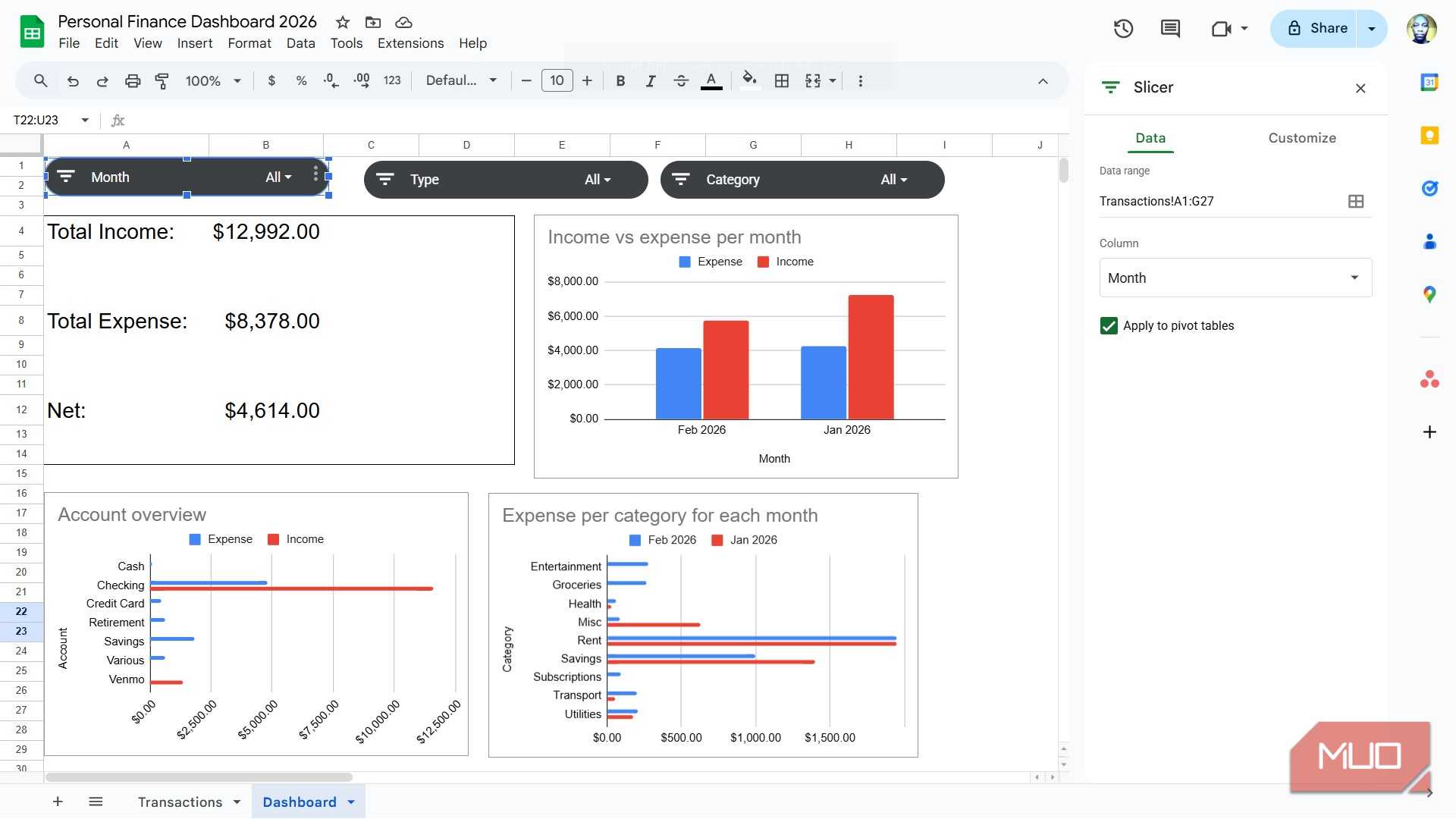Screen dimensions: 1456x819
Task: Click the percent format icon
Action: [x=301, y=80]
